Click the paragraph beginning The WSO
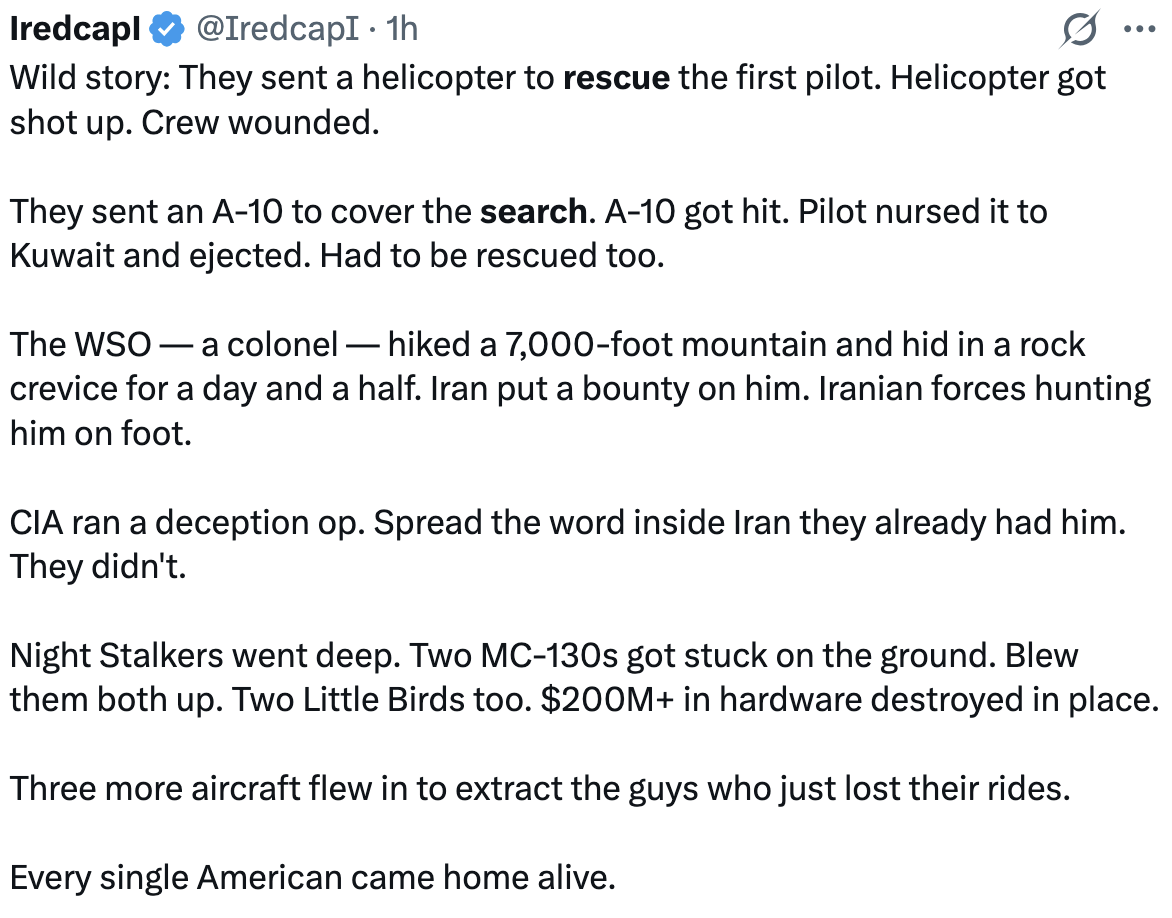Viewport: 1172px width, 918px height. [580, 389]
